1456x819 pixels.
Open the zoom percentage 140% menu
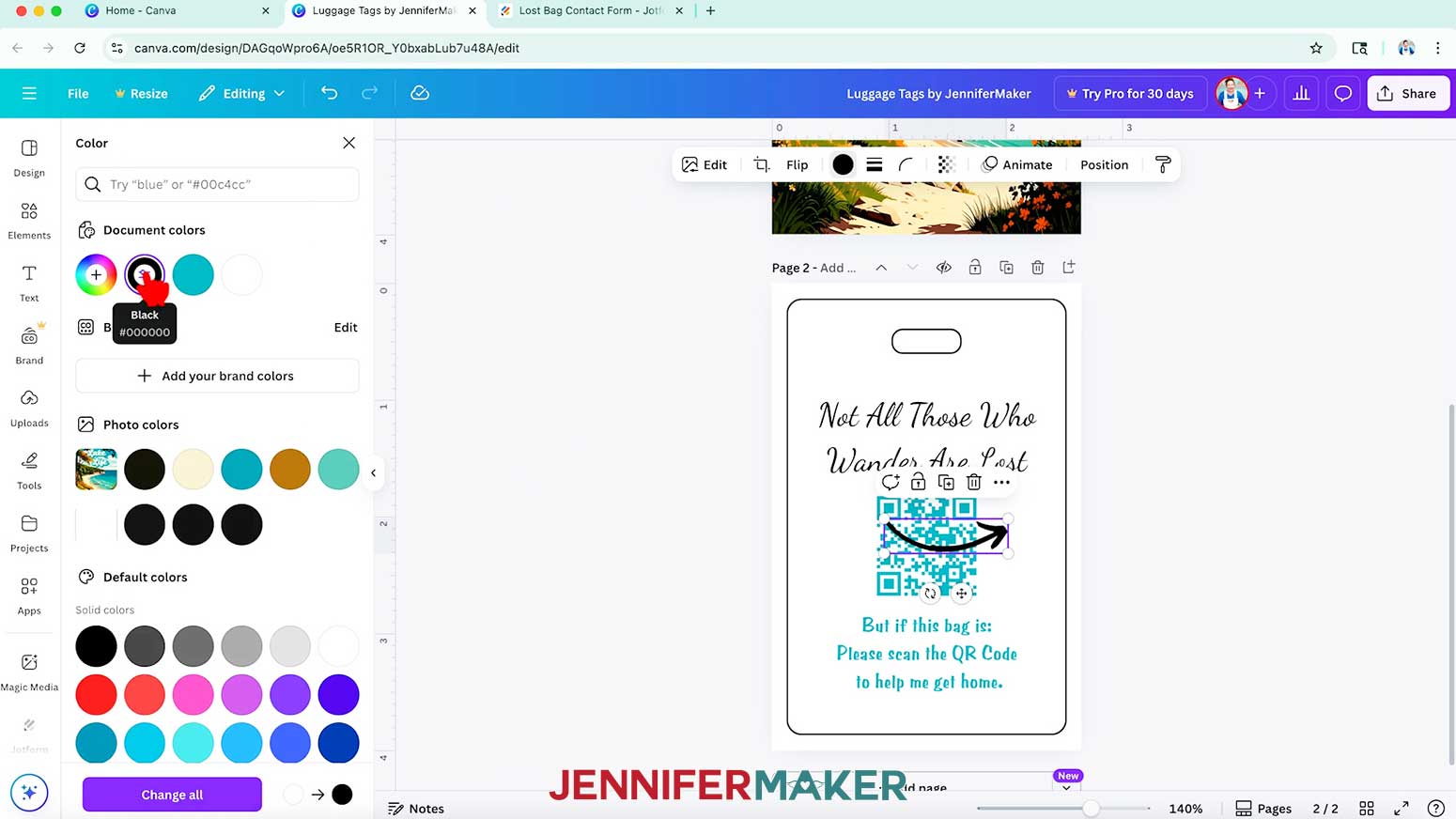pos(1185,808)
